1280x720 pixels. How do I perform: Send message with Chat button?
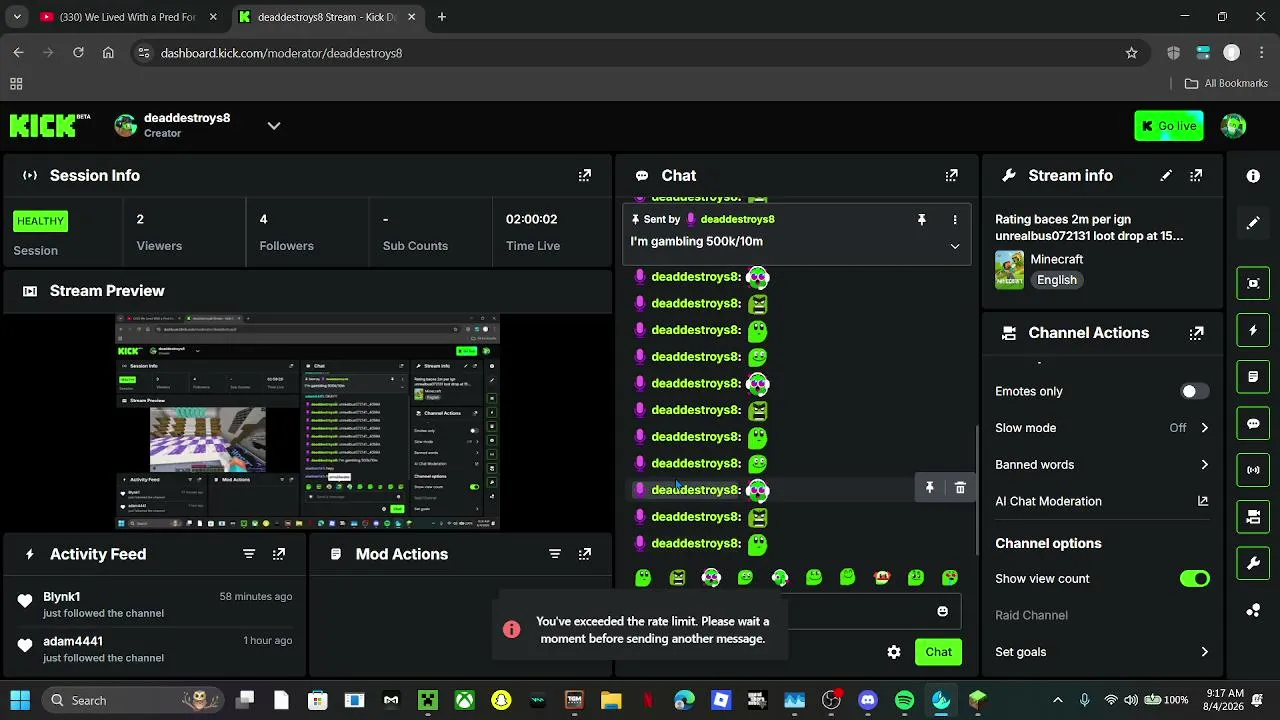938,652
